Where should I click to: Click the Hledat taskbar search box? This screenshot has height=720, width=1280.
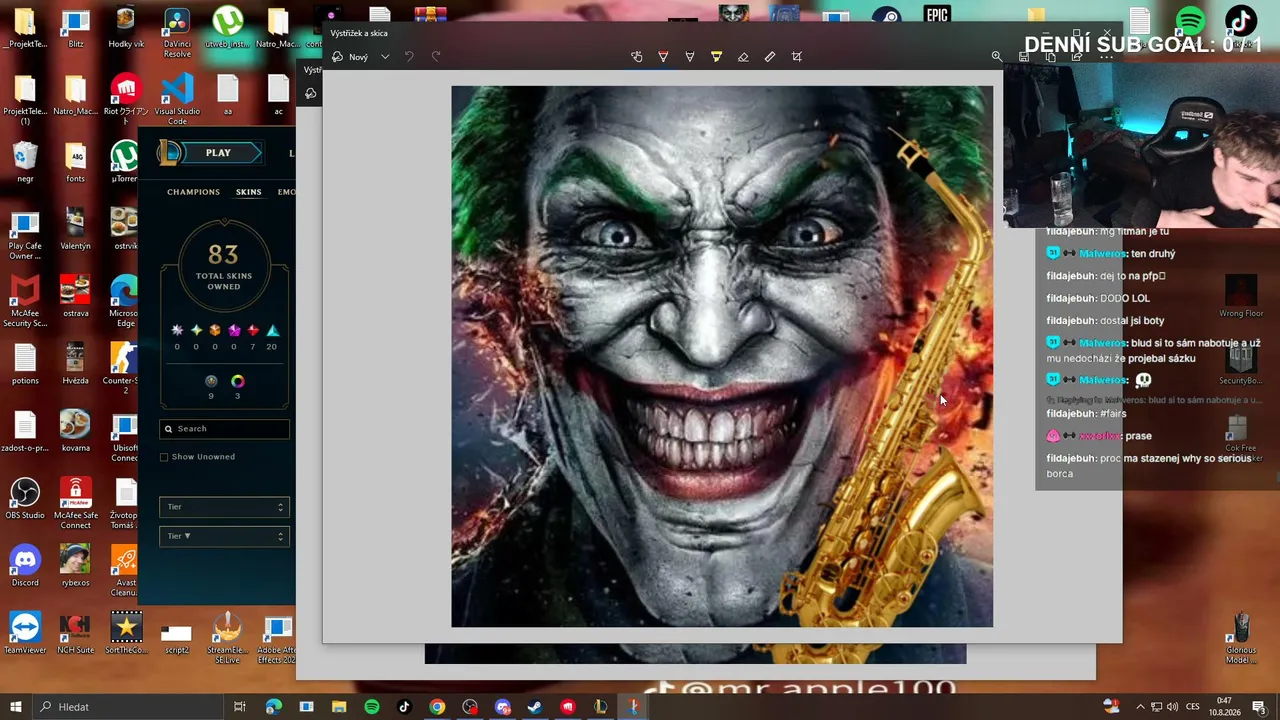coord(126,707)
